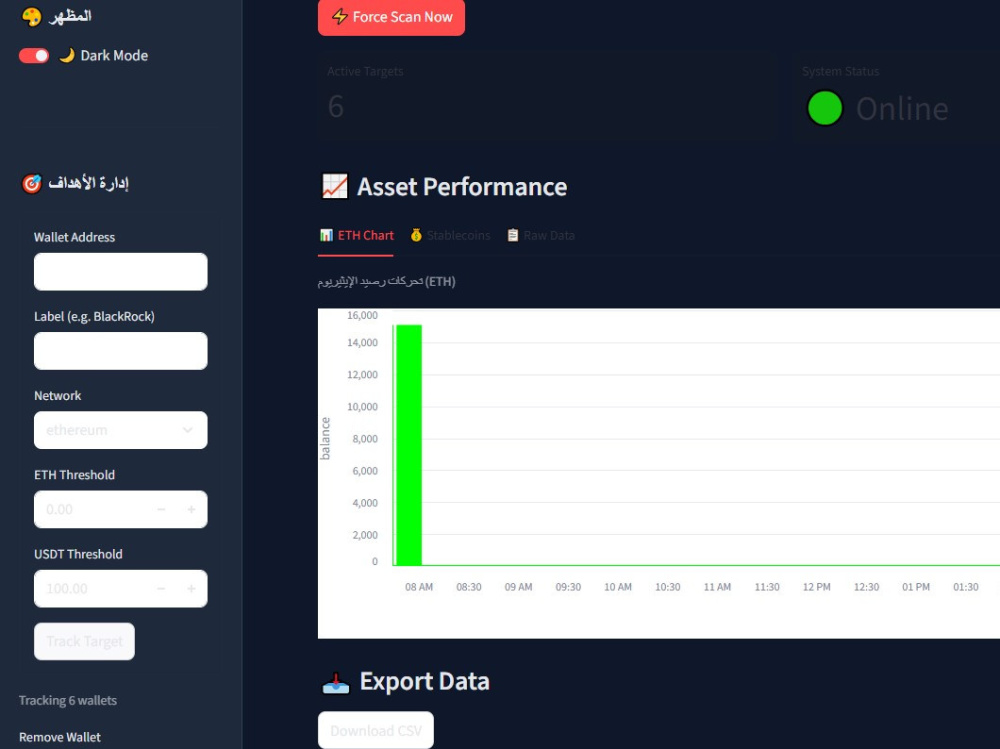This screenshot has height=749, width=1000.
Task: Focus the Wallet Address input field
Action: (x=121, y=272)
